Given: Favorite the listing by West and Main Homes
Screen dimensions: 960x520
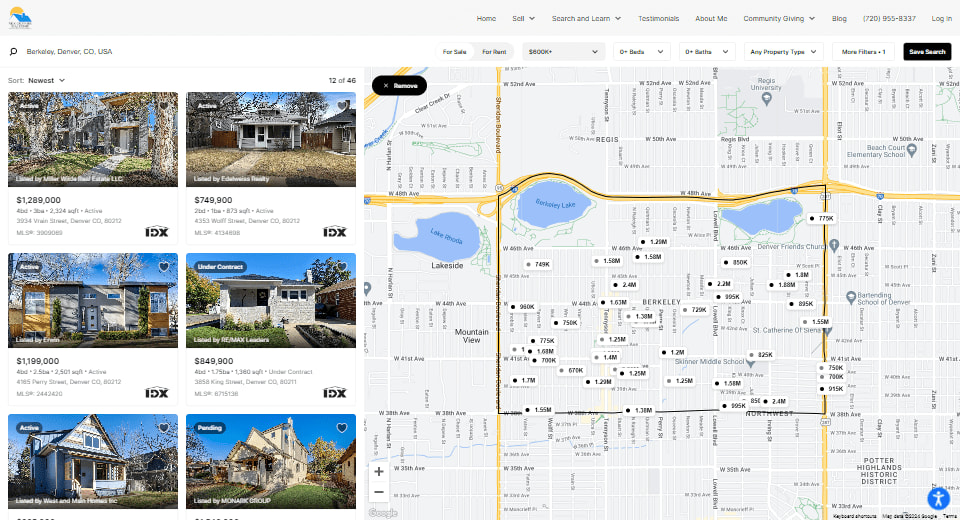Looking at the screenshot, I should pos(163,428).
